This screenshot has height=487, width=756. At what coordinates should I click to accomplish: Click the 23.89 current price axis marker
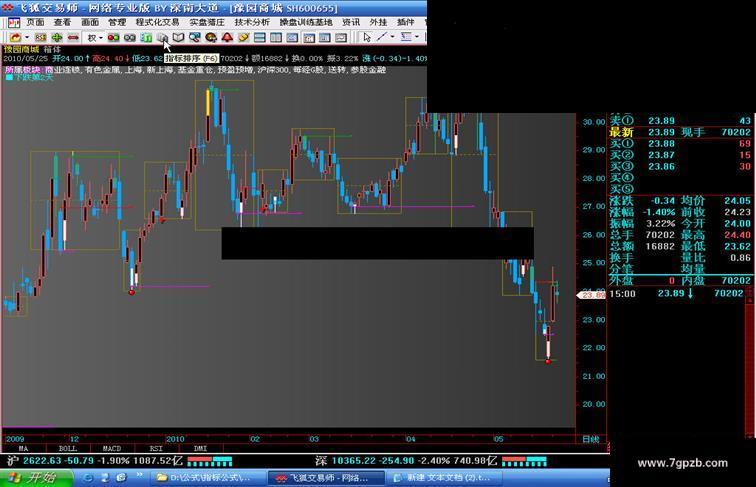pyautogui.click(x=591, y=295)
